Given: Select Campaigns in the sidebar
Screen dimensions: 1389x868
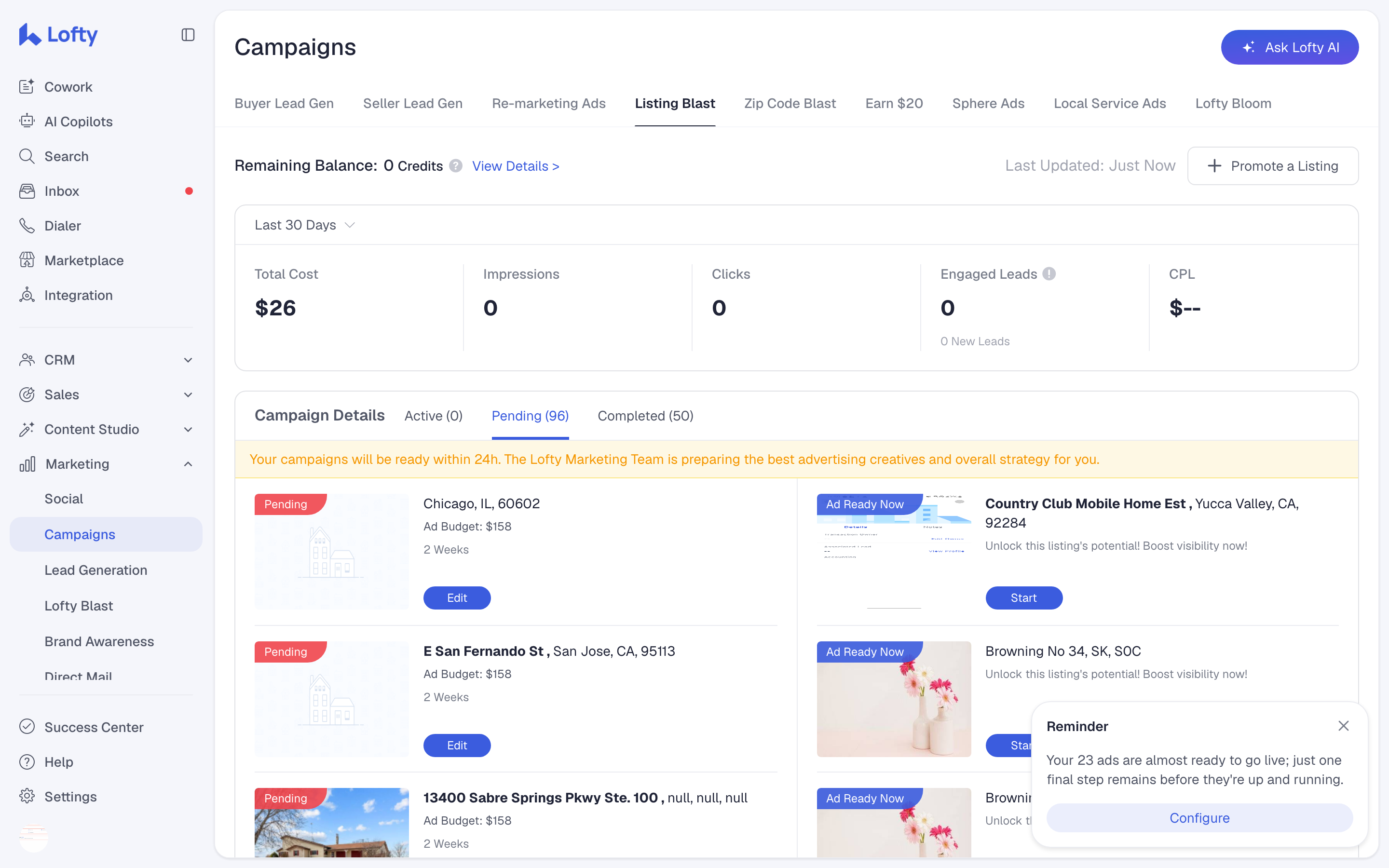Looking at the screenshot, I should click(x=106, y=534).
